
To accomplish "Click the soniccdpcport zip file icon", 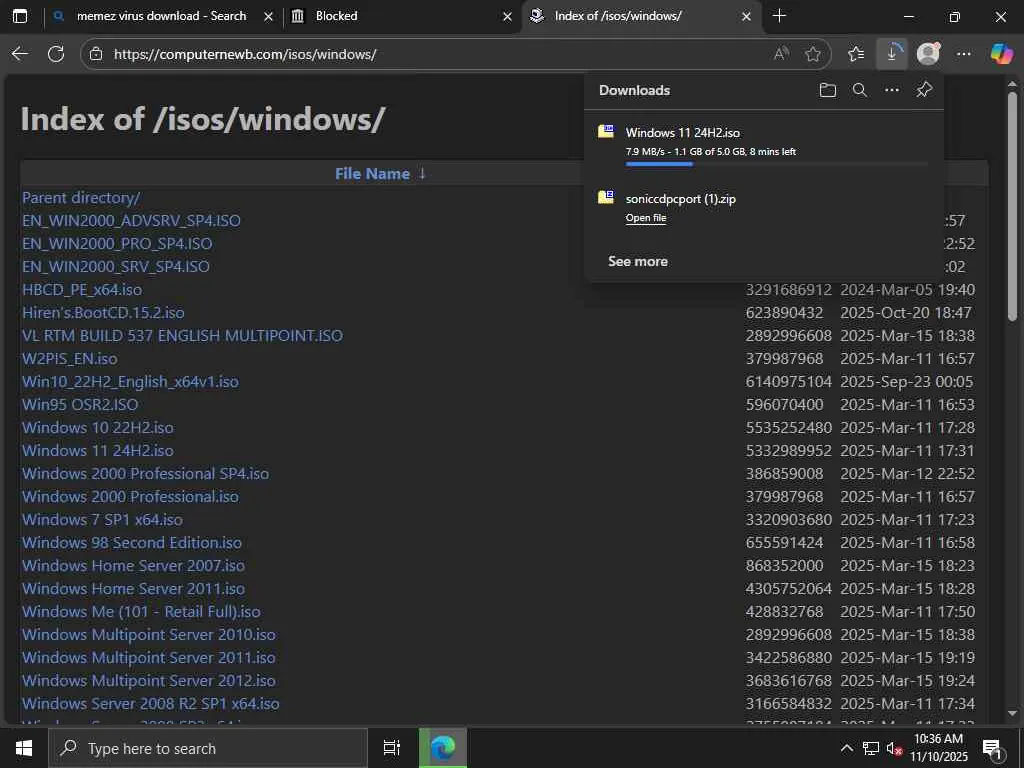I will pyautogui.click(x=606, y=197).
